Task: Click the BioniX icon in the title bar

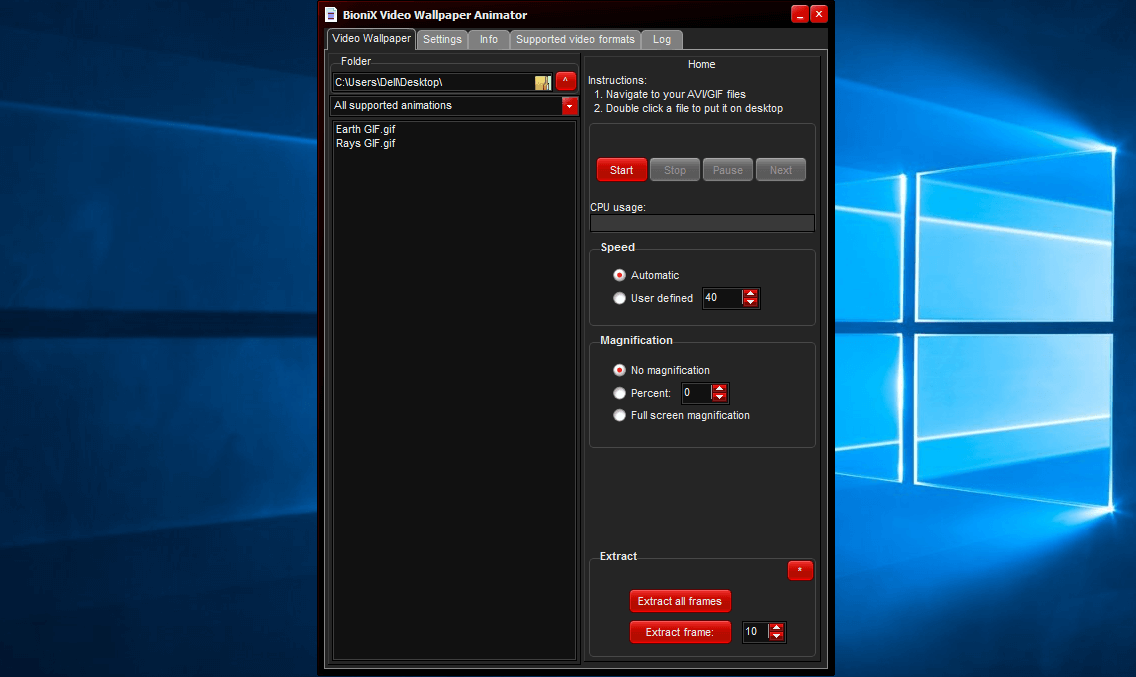Action: coord(331,14)
